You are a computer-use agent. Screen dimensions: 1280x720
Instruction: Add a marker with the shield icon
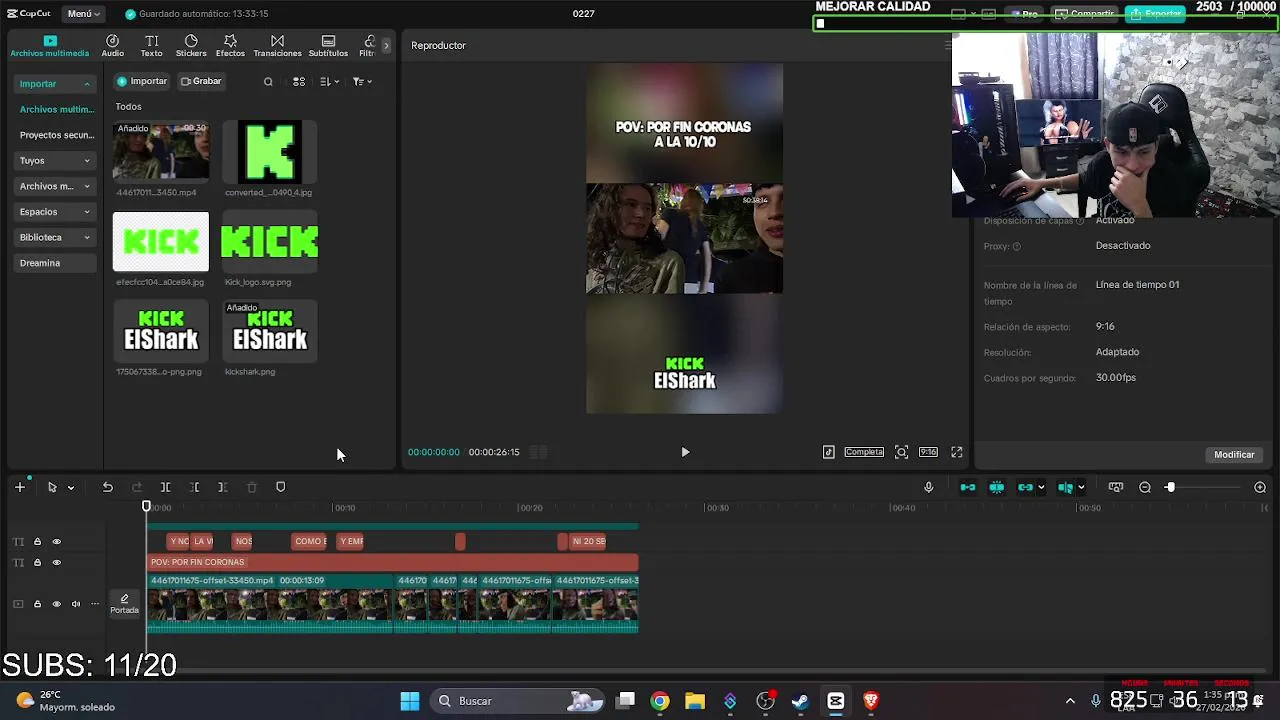pos(280,487)
